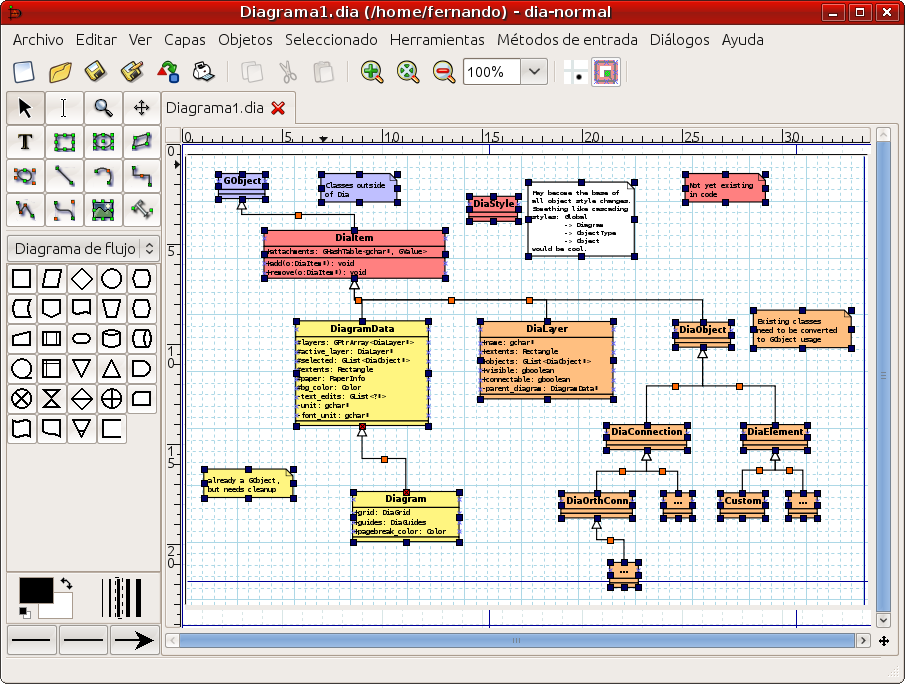Image resolution: width=905 pixels, height=684 pixels.
Task: Select the magnify tool in toolbox
Action: point(103,107)
